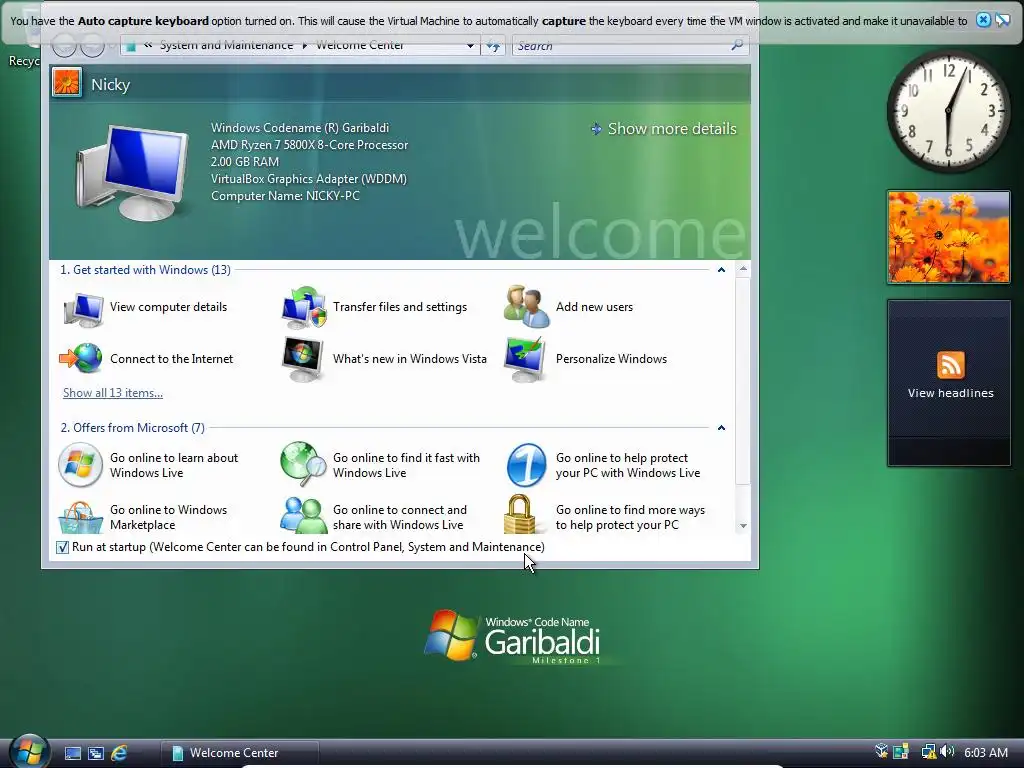Image resolution: width=1024 pixels, height=768 pixels.
Task: Click Show more details
Action: (x=672, y=129)
